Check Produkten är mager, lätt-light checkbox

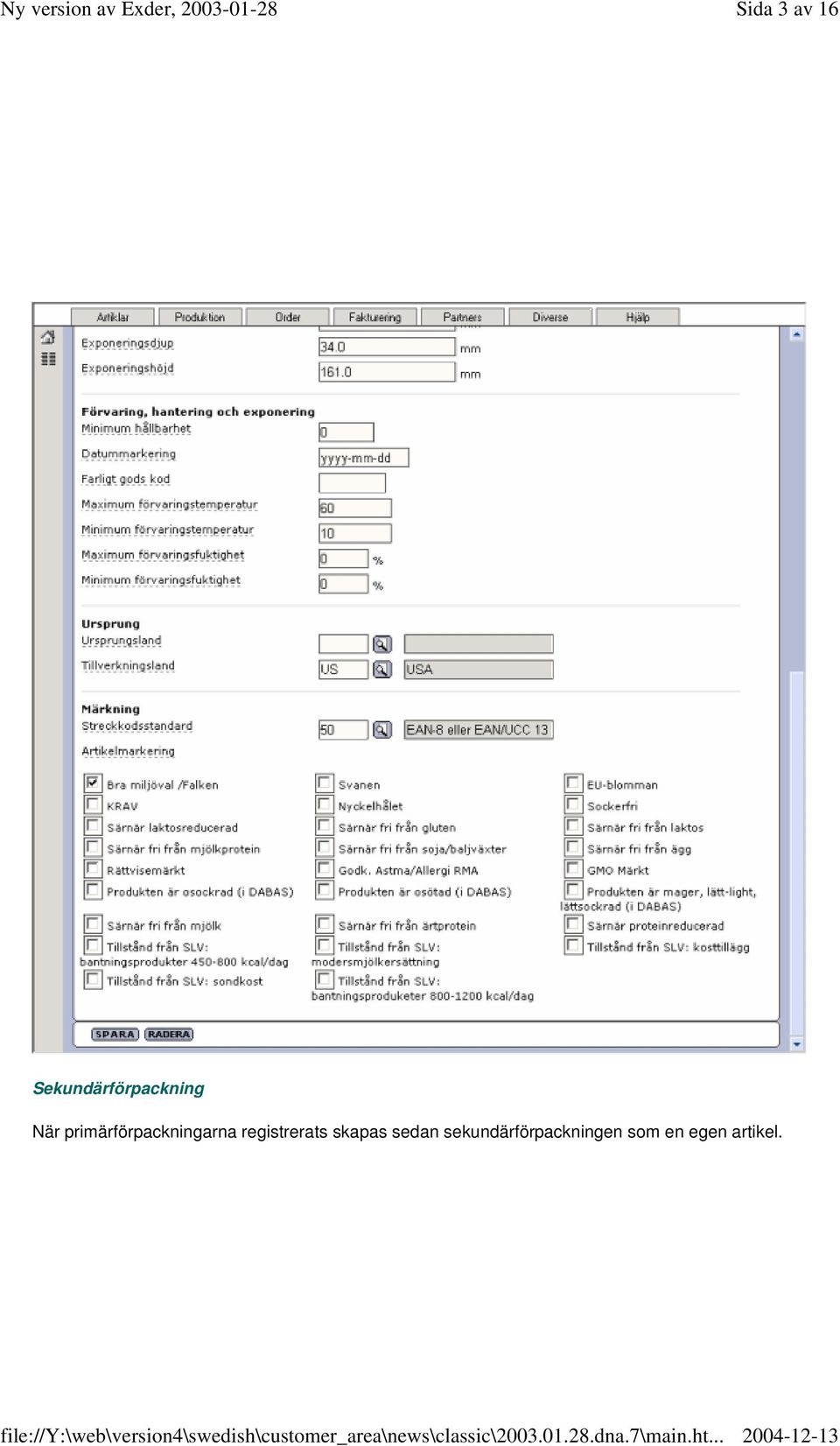click(x=573, y=890)
